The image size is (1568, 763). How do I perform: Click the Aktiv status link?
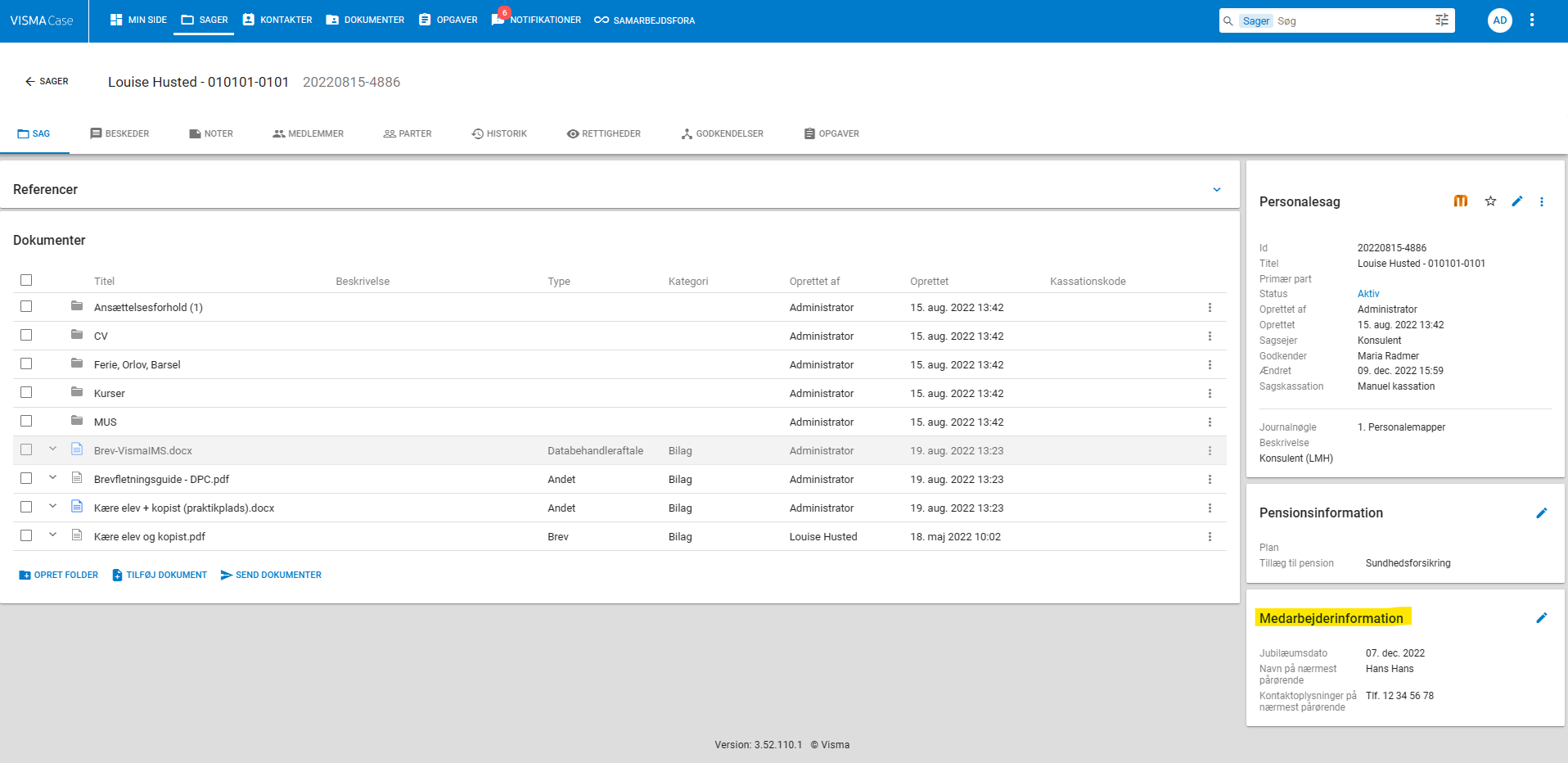tap(1368, 294)
